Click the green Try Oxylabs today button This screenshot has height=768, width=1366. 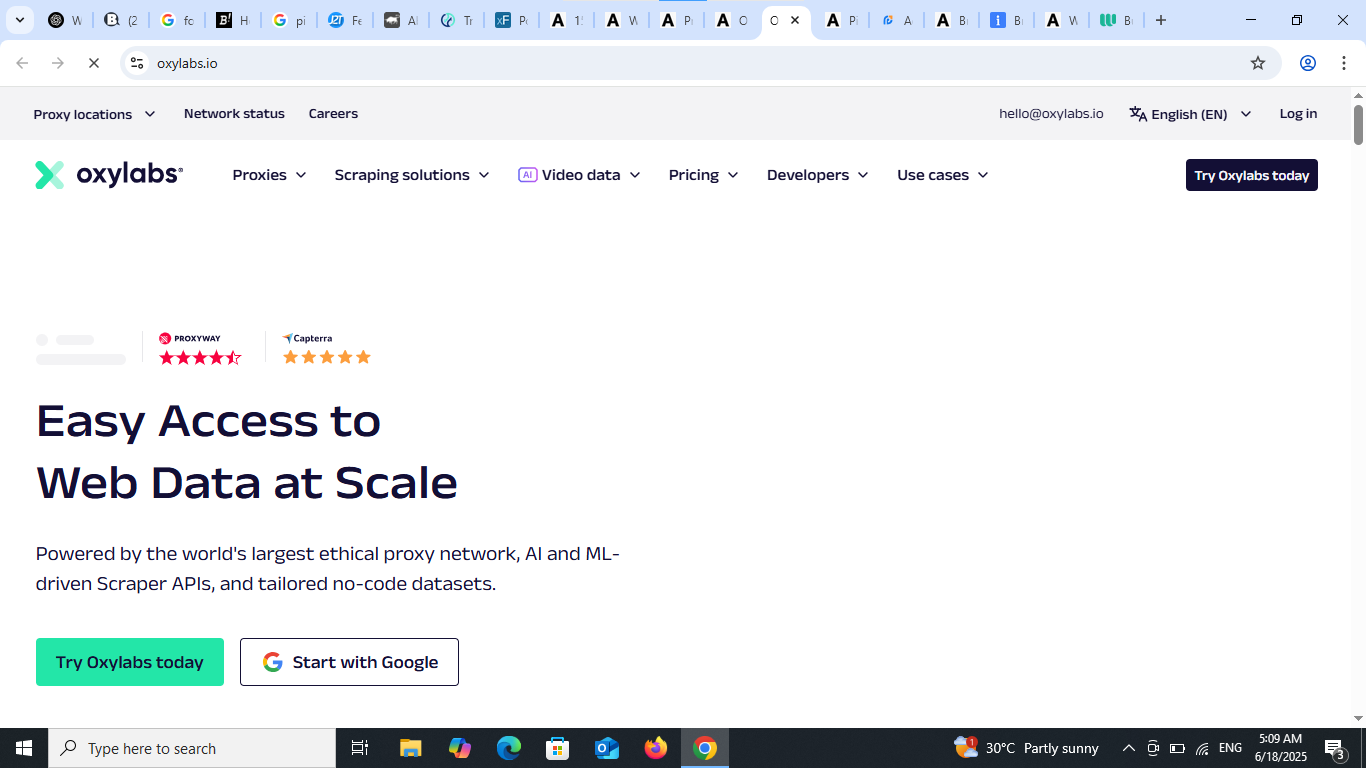click(130, 662)
